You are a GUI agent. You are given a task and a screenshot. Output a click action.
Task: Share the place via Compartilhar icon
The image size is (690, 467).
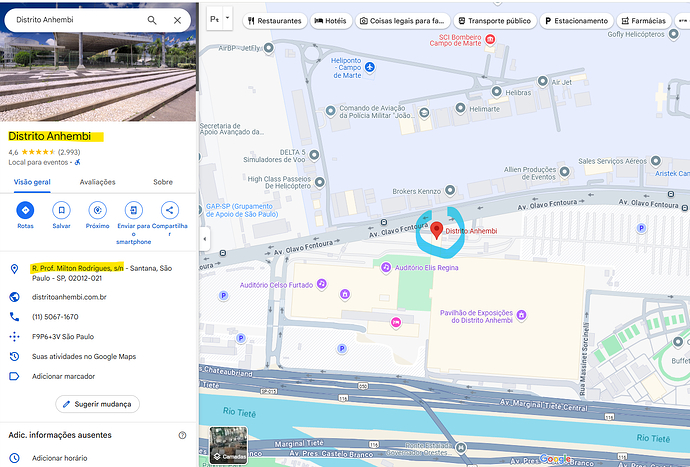170,210
